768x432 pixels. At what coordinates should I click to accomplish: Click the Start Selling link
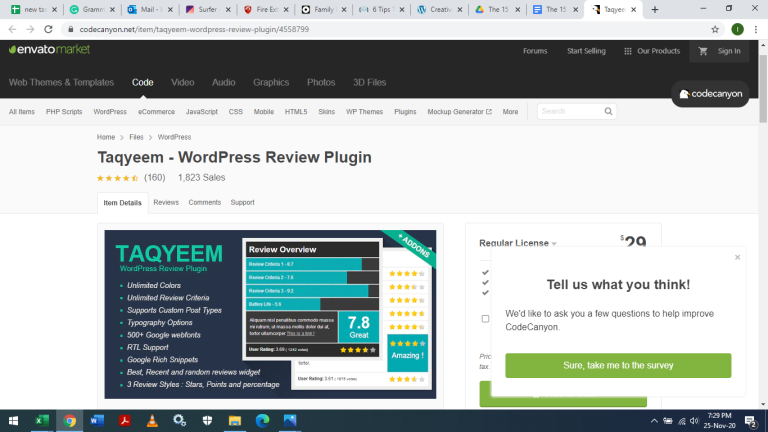pyautogui.click(x=586, y=51)
